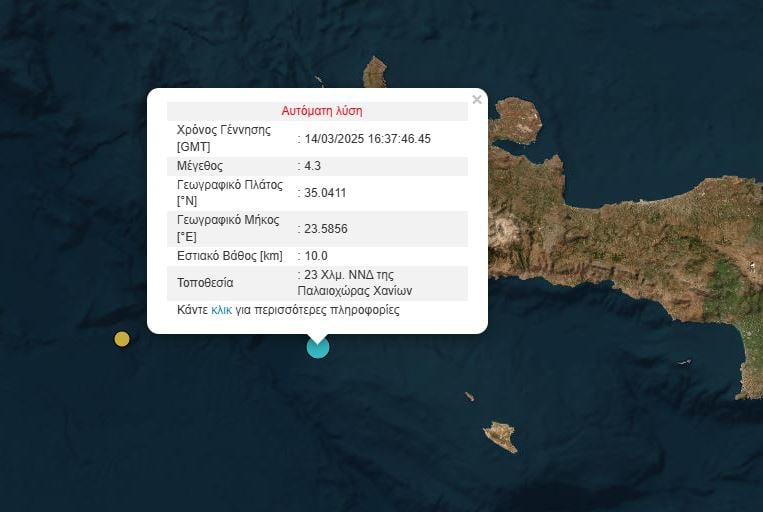Click the red Αυτόματη λύση header
Screen dimensions: 763x512
pyautogui.click(x=322, y=111)
